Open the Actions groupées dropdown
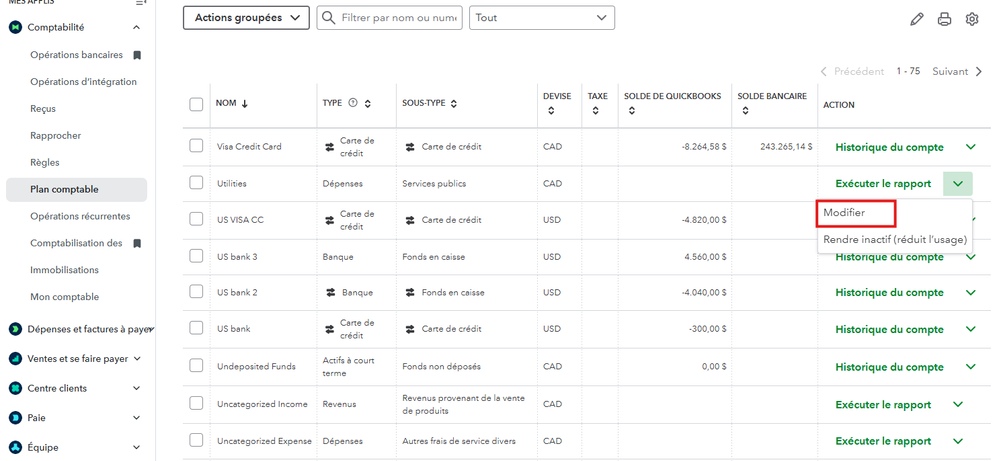999x461 pixels. click(x=246, y=18)
